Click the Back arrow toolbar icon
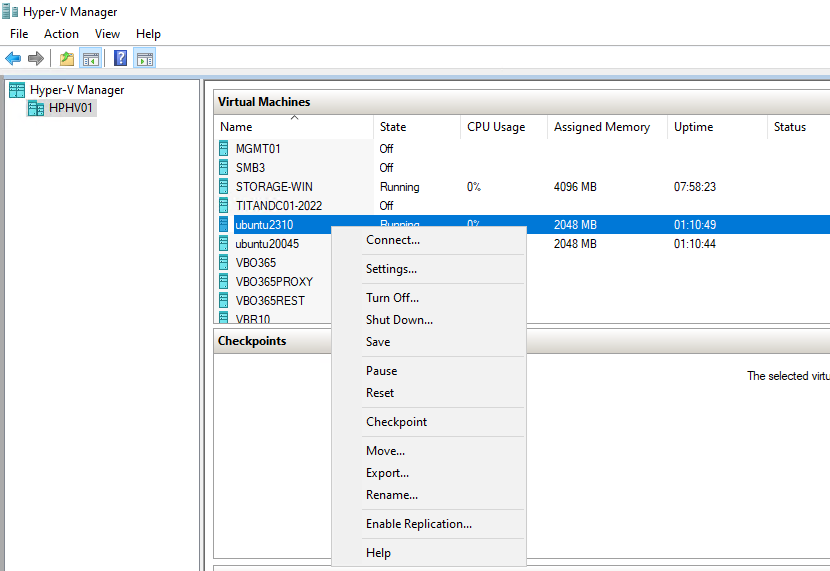This screenshot has width=830, height=571. pos(13,58)
